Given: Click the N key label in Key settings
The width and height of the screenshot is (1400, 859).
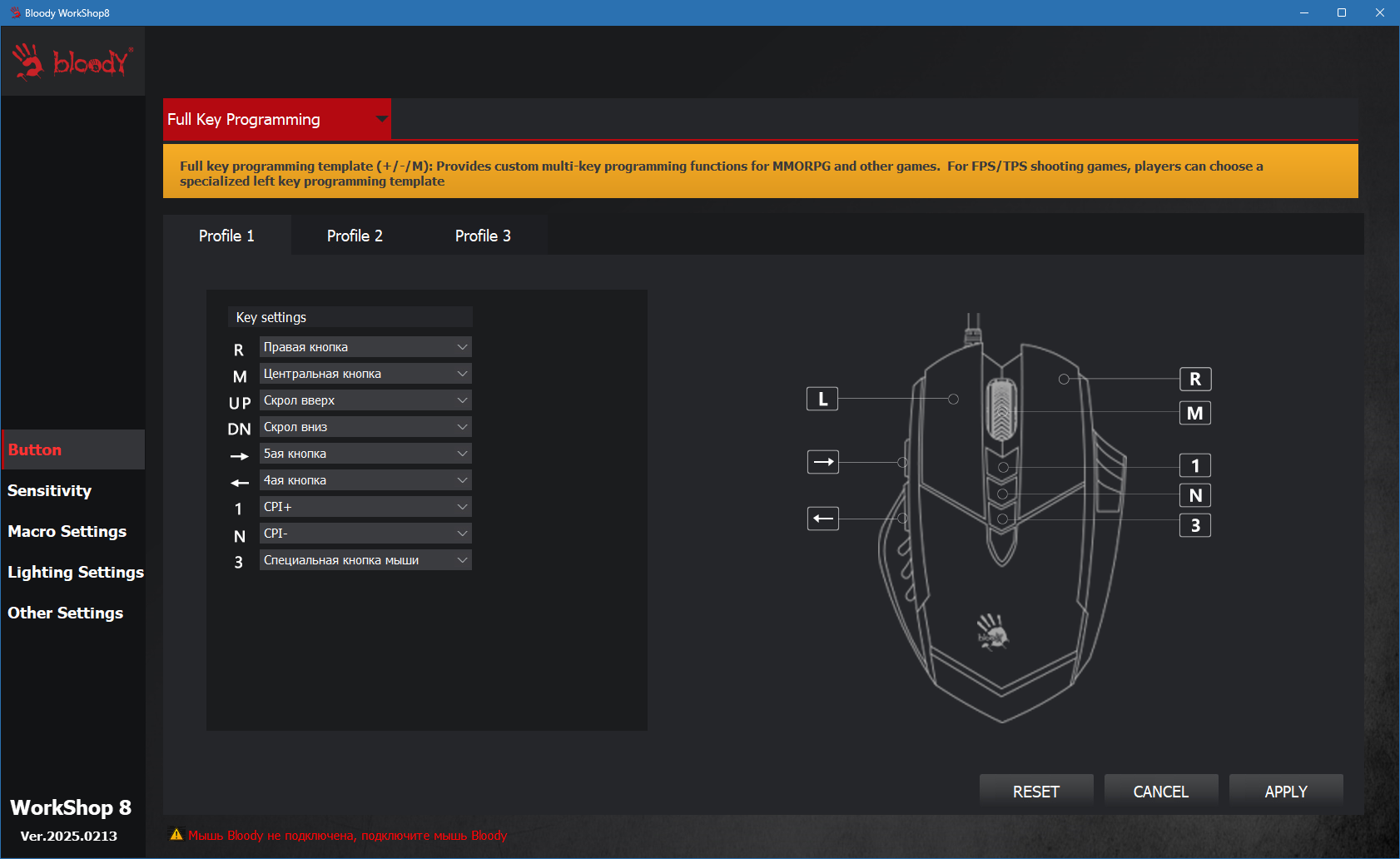Looking at the screenshot, I should click(x=239, y=536).
